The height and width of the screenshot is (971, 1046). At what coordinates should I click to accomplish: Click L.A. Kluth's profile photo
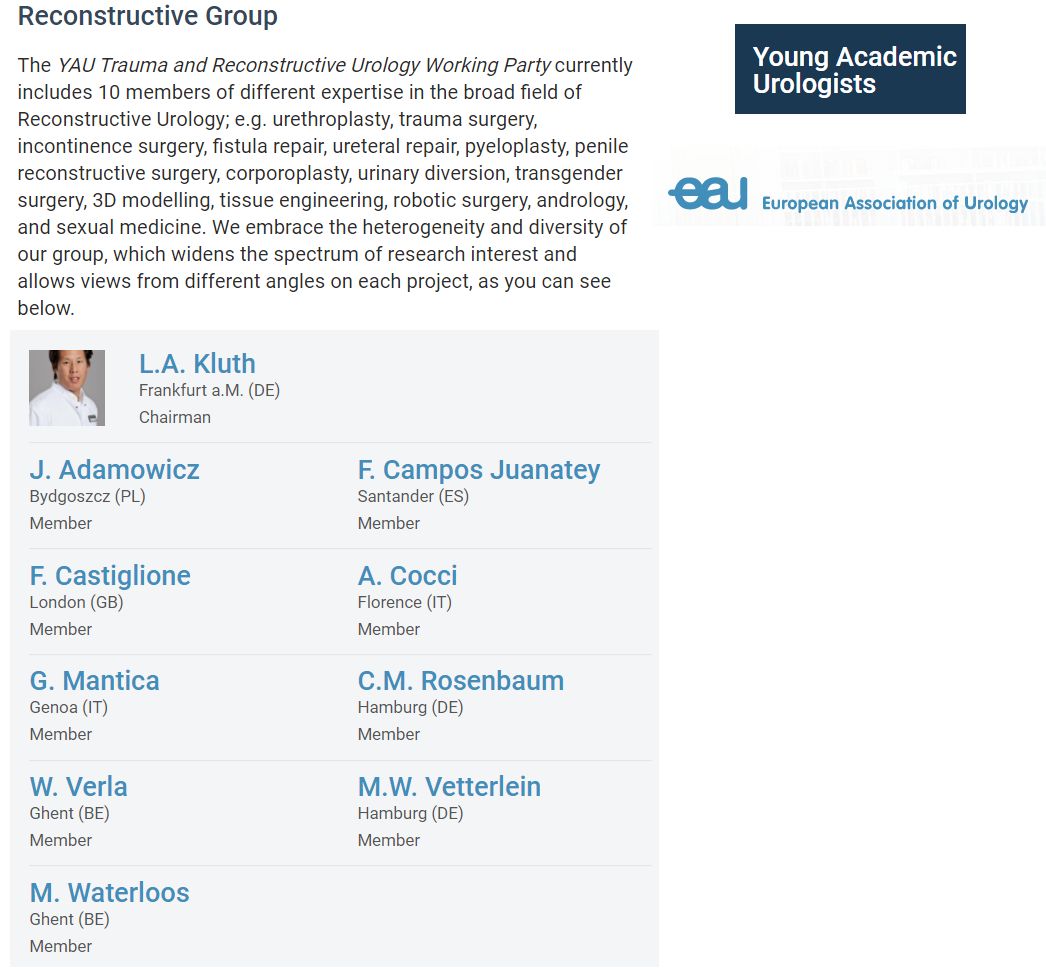[67, 388]
